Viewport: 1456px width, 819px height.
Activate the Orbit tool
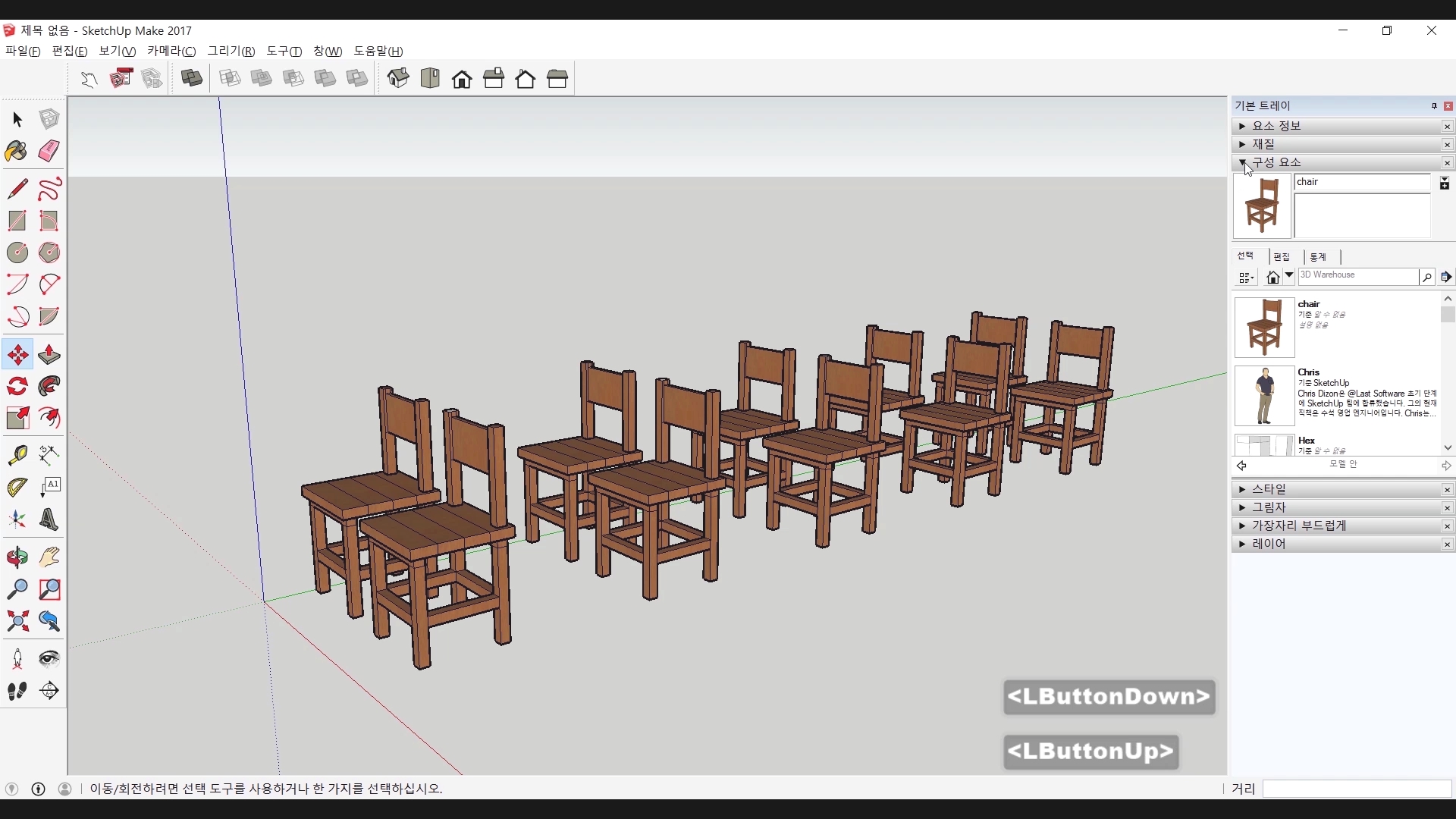pos(17,557)
